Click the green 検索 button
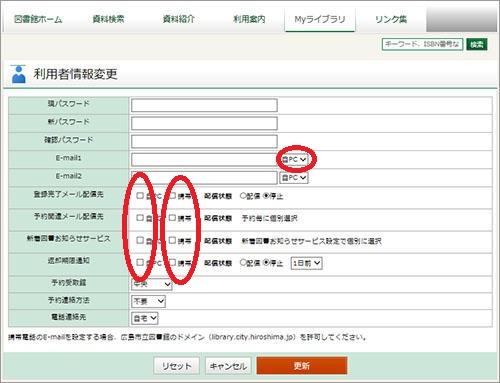500x383 pixels. (477, 44)
